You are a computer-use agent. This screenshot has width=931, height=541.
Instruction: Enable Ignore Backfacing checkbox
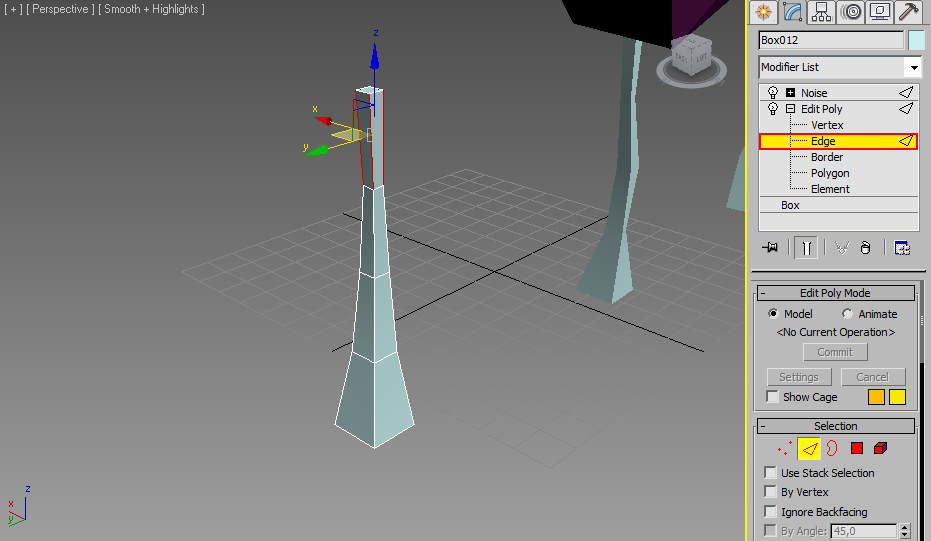(771, 511)
